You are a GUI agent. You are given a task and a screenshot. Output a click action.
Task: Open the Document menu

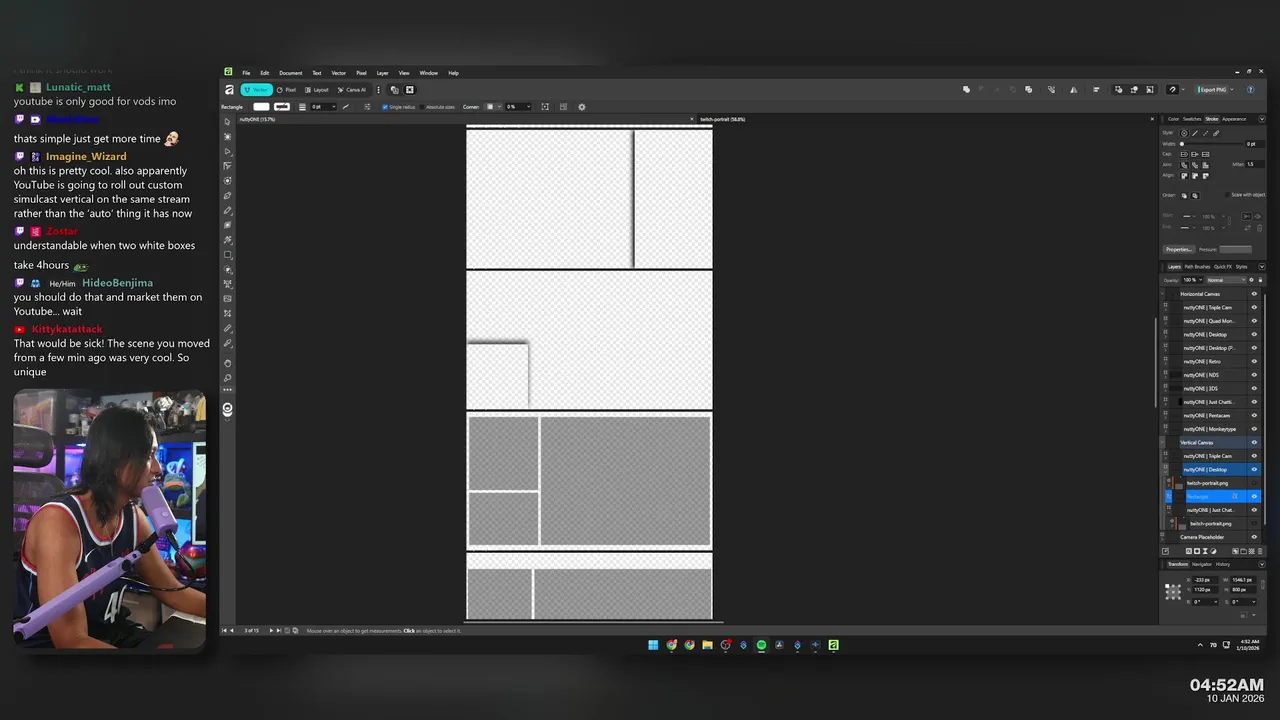click(290, 73)
